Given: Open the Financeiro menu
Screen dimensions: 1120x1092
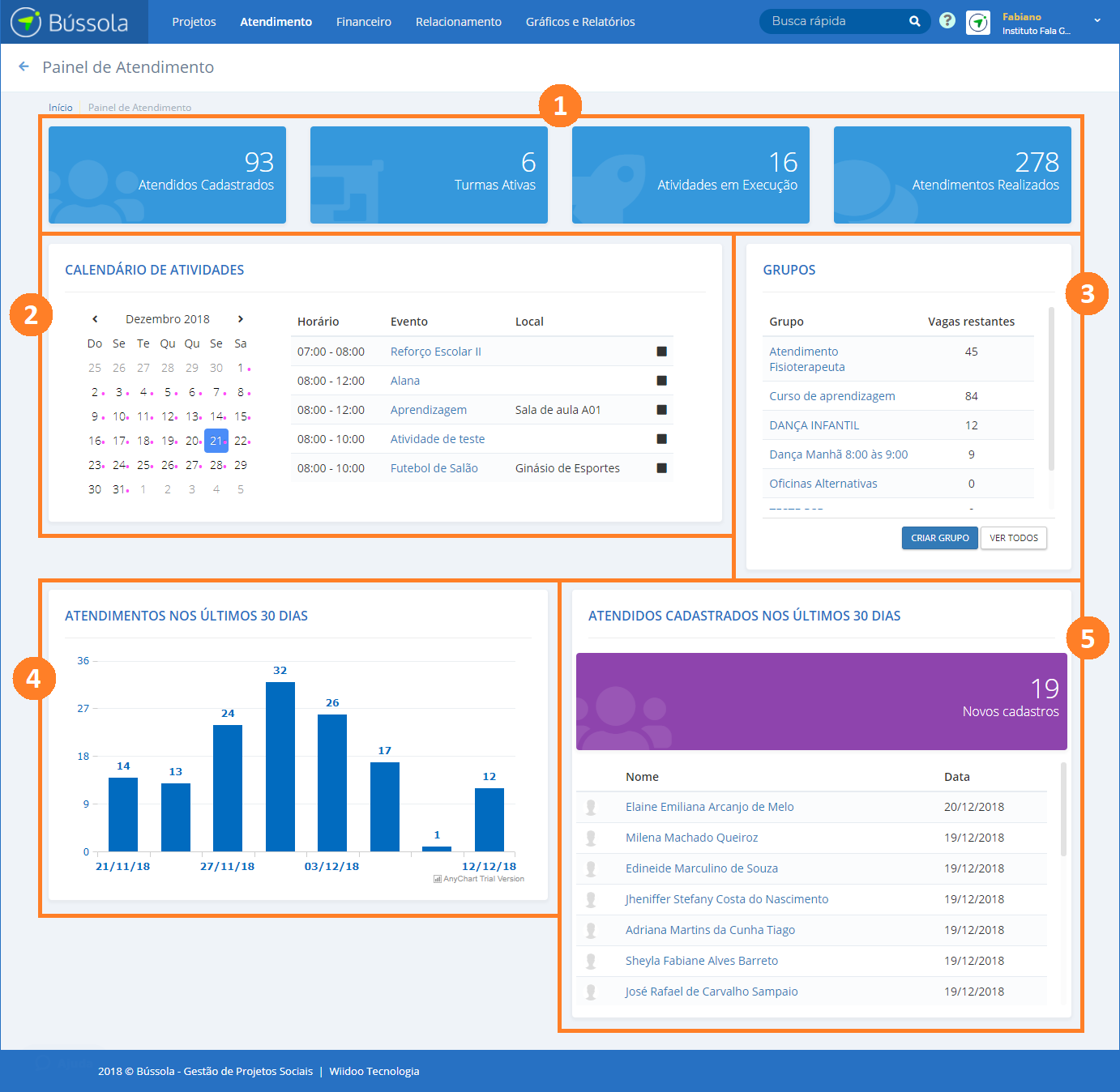Looking at the screenshot, I should [363, 22].
